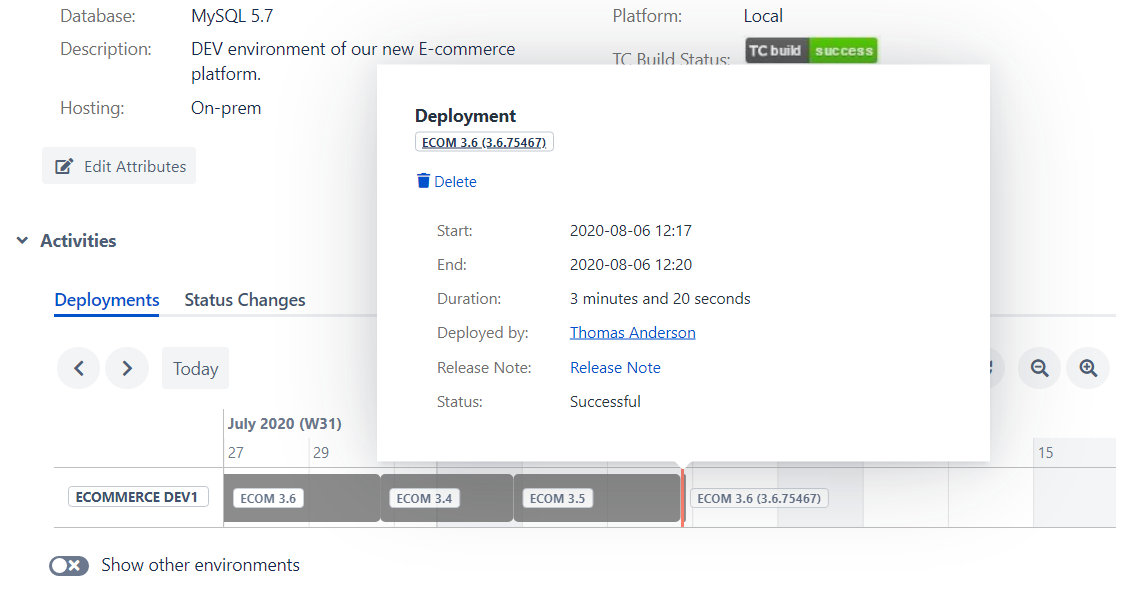
Task: Click the TC build success badge
Action: (x=810, y=50)
